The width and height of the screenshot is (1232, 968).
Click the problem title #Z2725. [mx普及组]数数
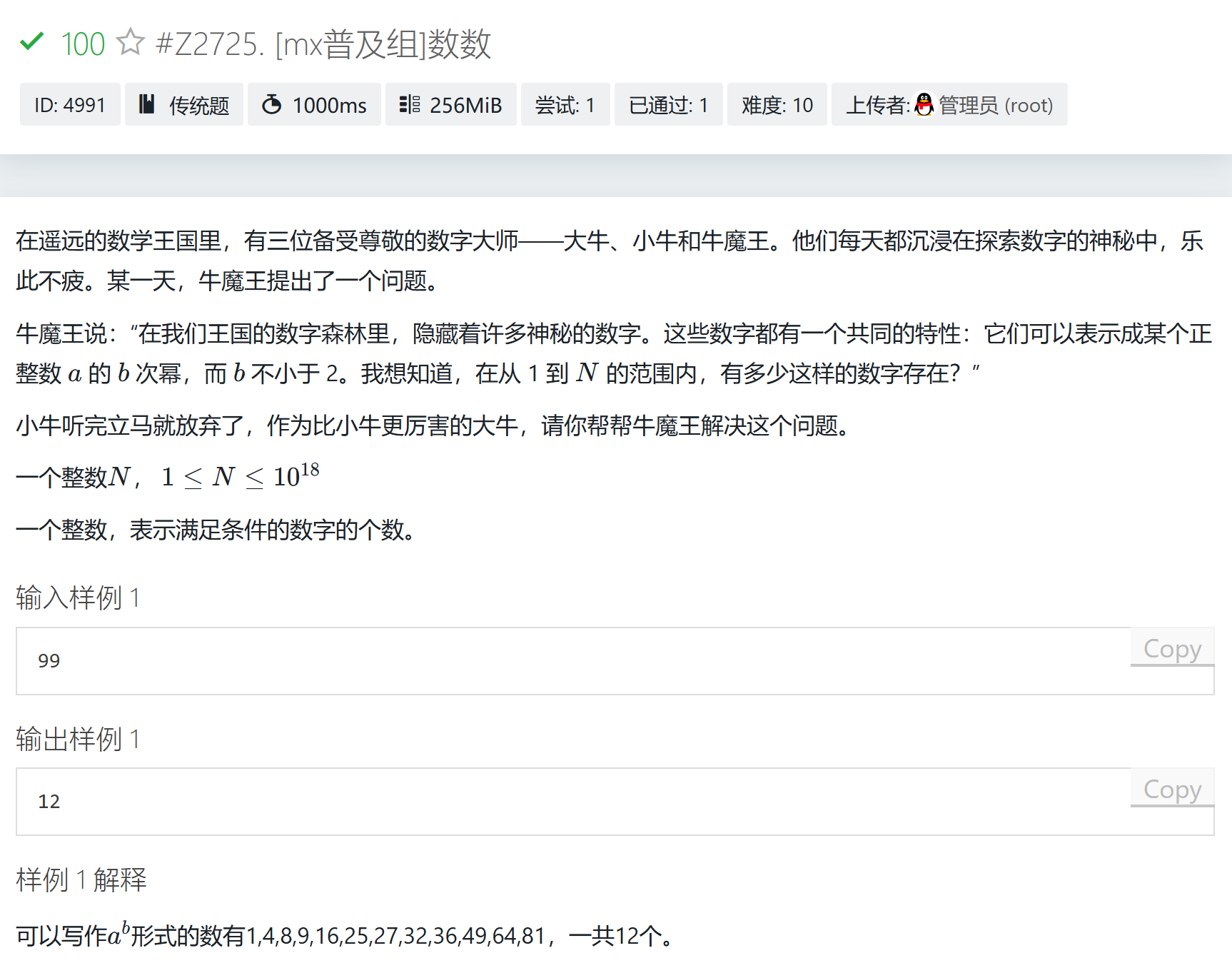click(x=323, y=44)
